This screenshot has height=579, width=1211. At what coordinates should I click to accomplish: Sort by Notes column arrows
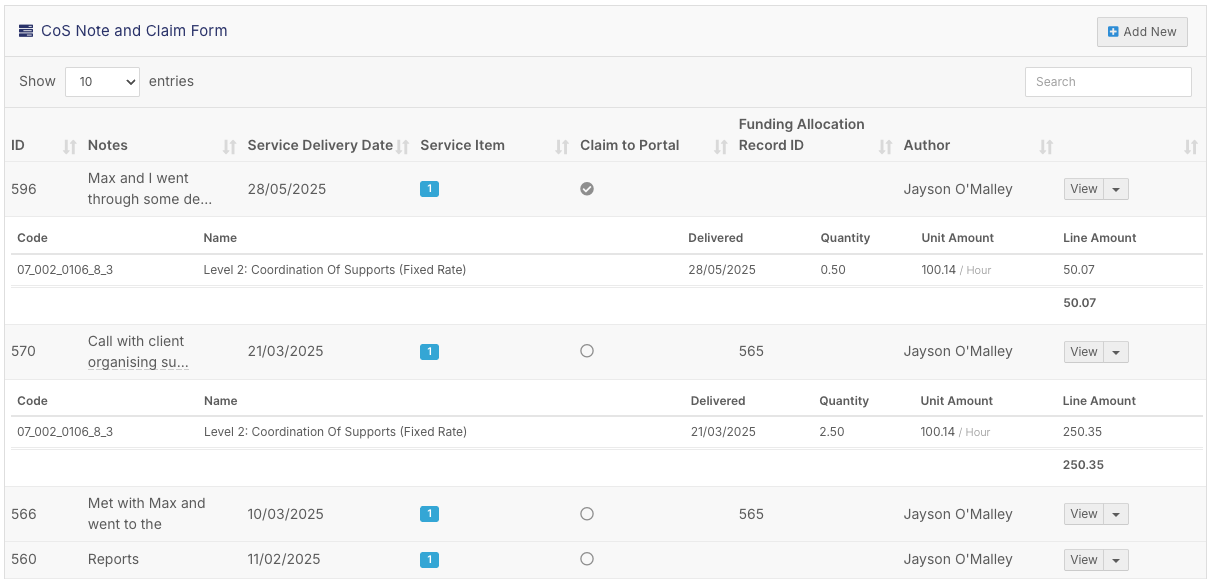(229, 147)
